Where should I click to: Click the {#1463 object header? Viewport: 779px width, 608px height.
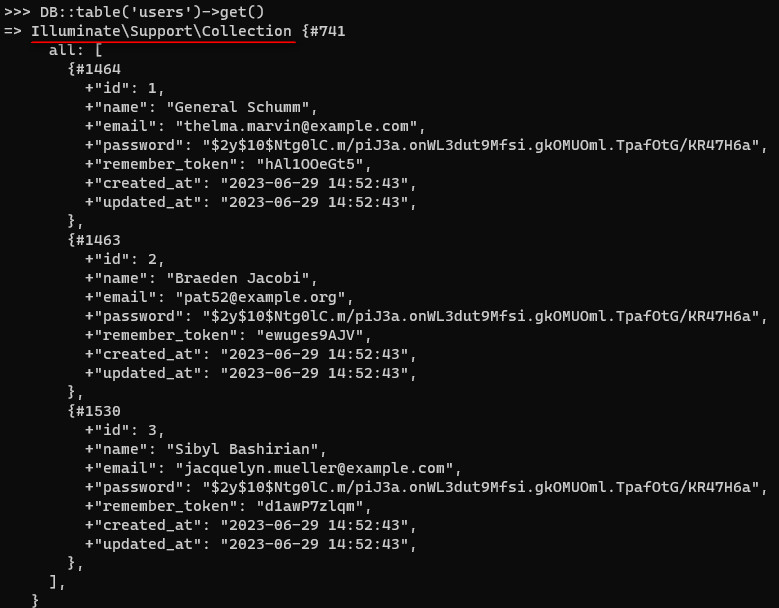pos(94,240)
